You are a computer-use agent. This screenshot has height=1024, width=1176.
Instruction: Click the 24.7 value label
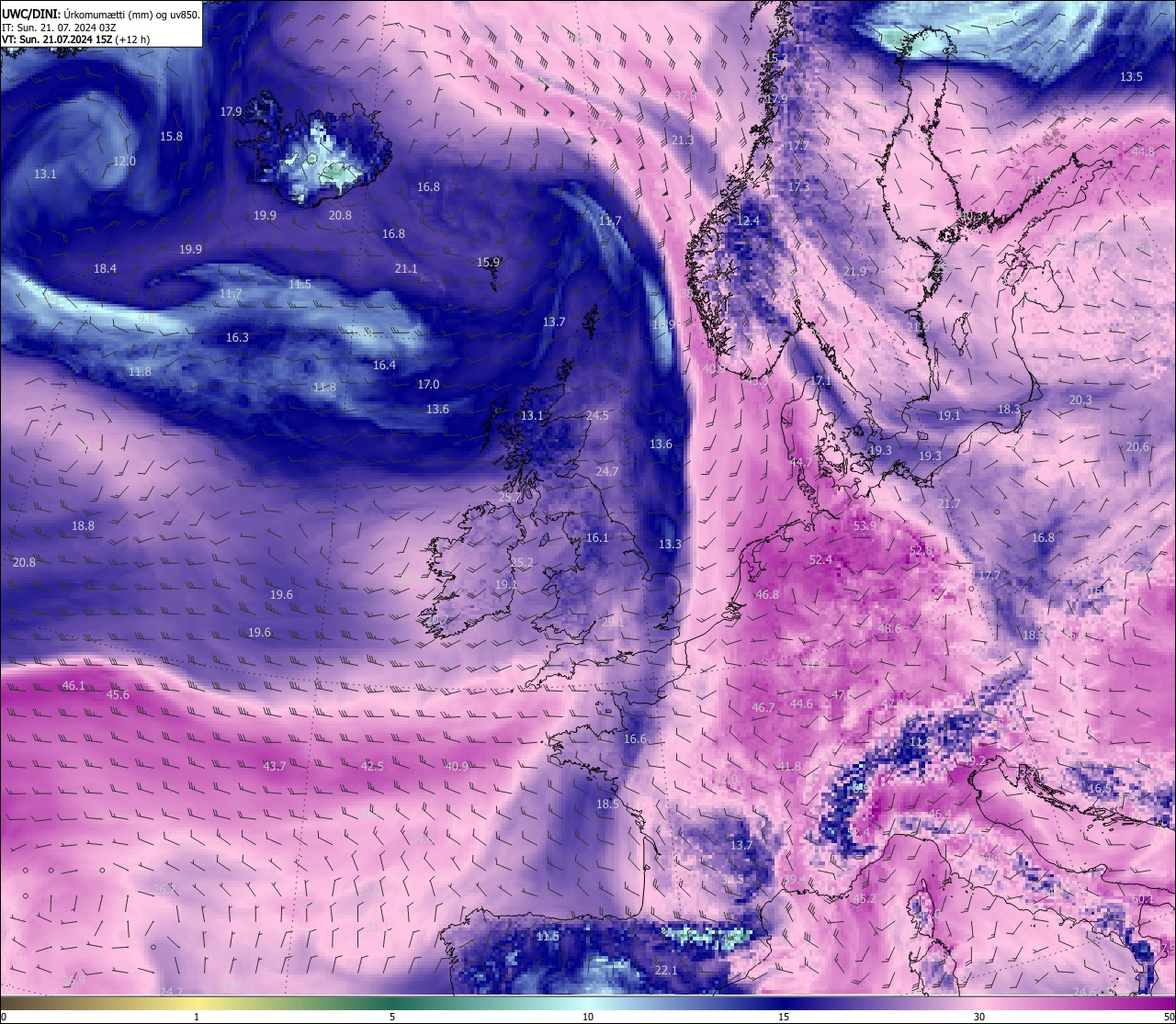[606, 471]
